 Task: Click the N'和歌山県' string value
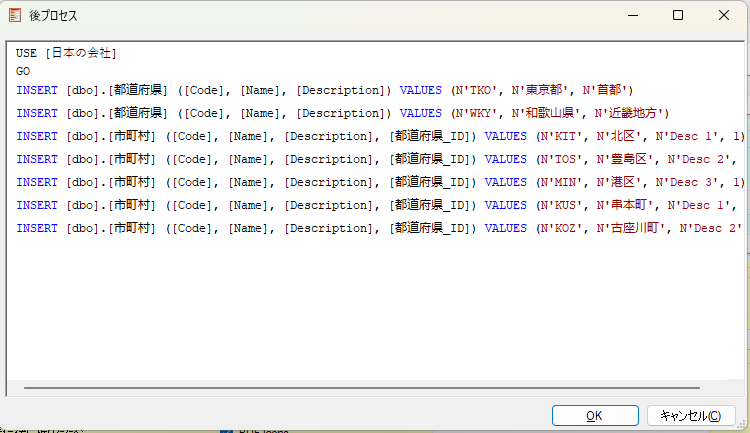click(546, 113)
